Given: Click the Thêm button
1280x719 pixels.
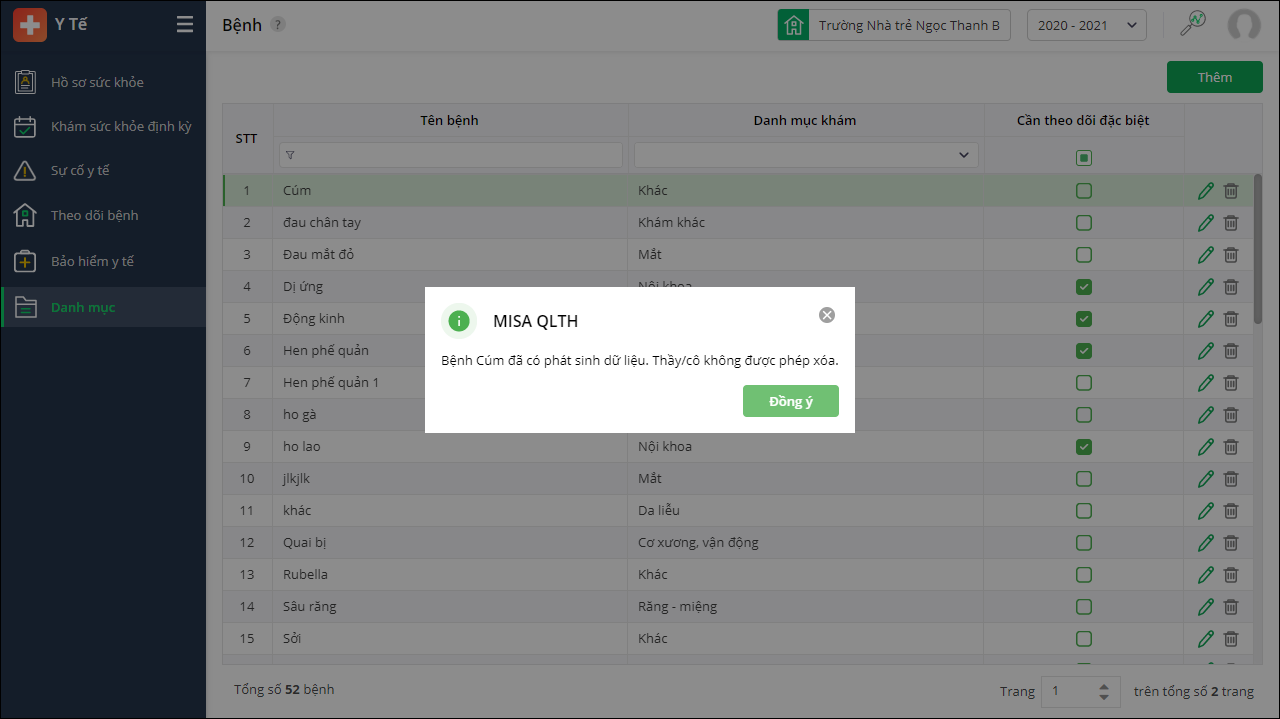Looking at the screenshot, I should (1214, 77).
